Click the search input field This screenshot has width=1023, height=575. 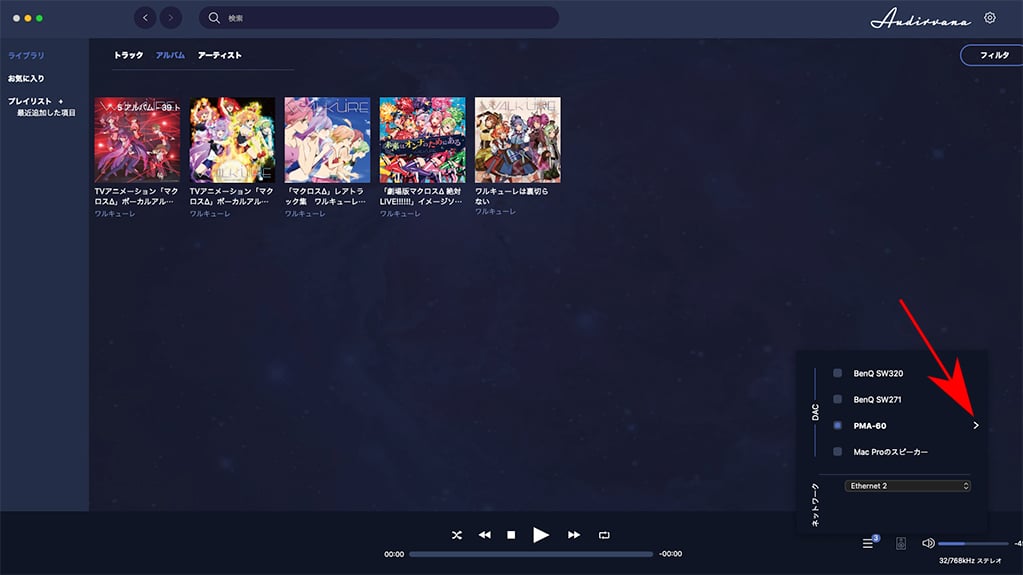(x=379, y=18)
